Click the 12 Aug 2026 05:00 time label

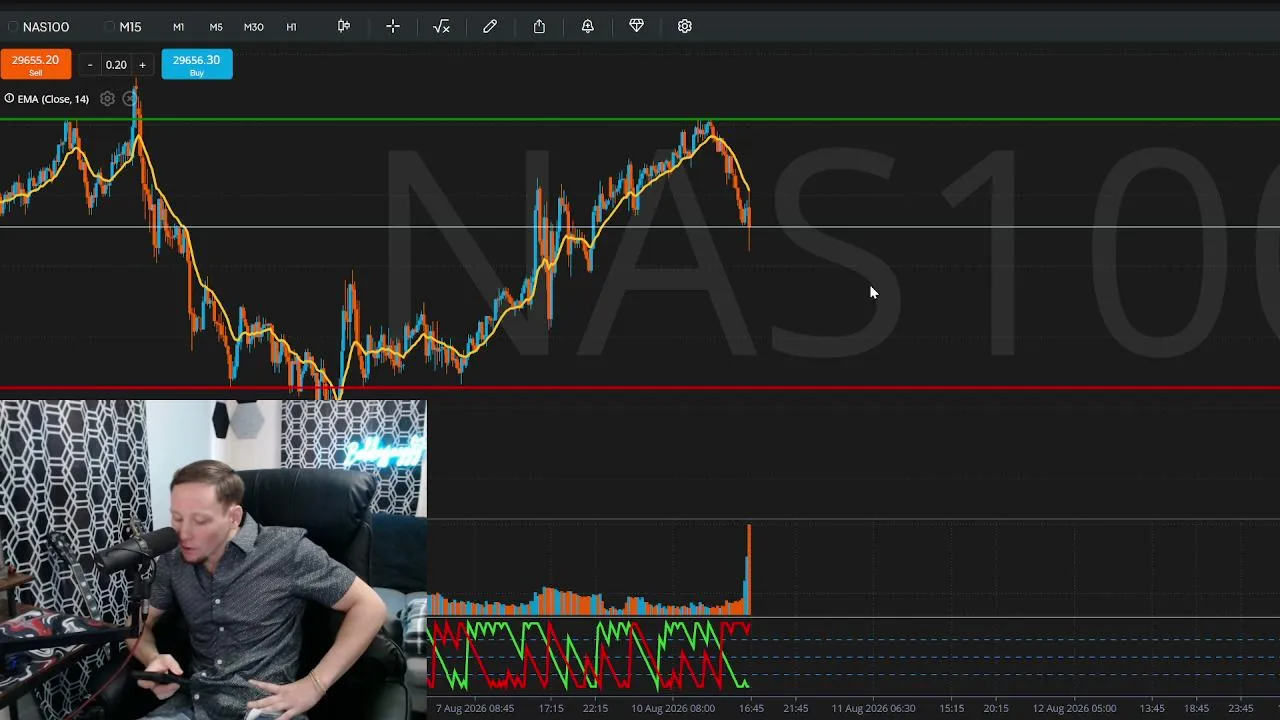click(x=1074, y=708)
